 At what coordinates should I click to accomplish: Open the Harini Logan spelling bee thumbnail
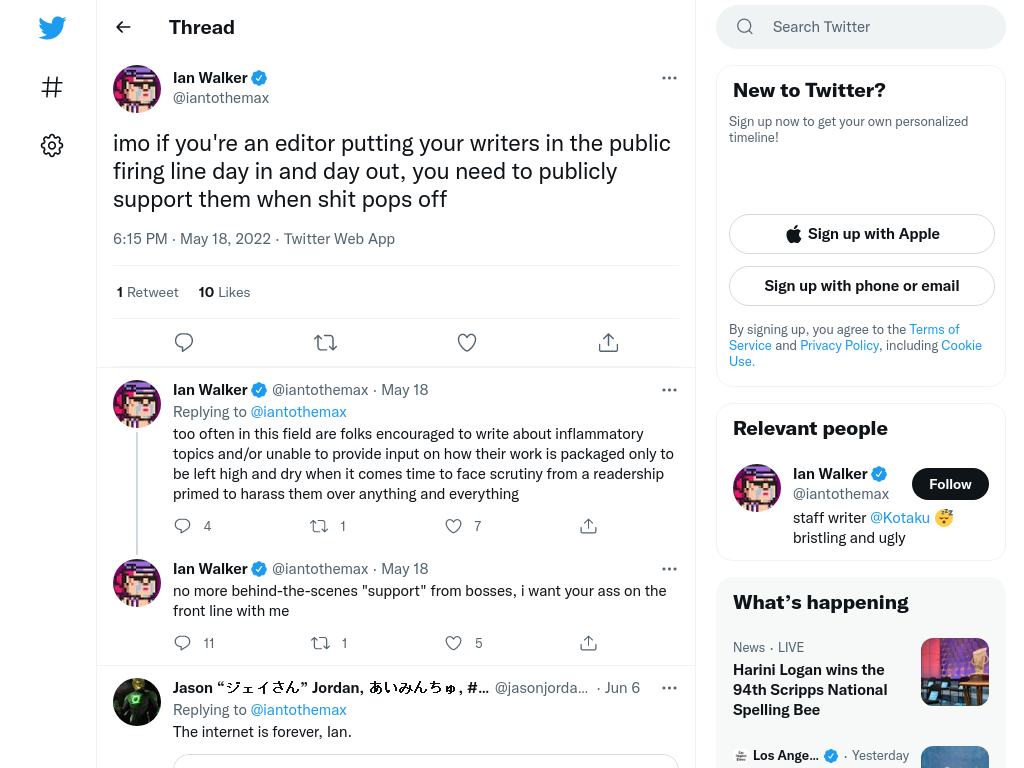954,672
